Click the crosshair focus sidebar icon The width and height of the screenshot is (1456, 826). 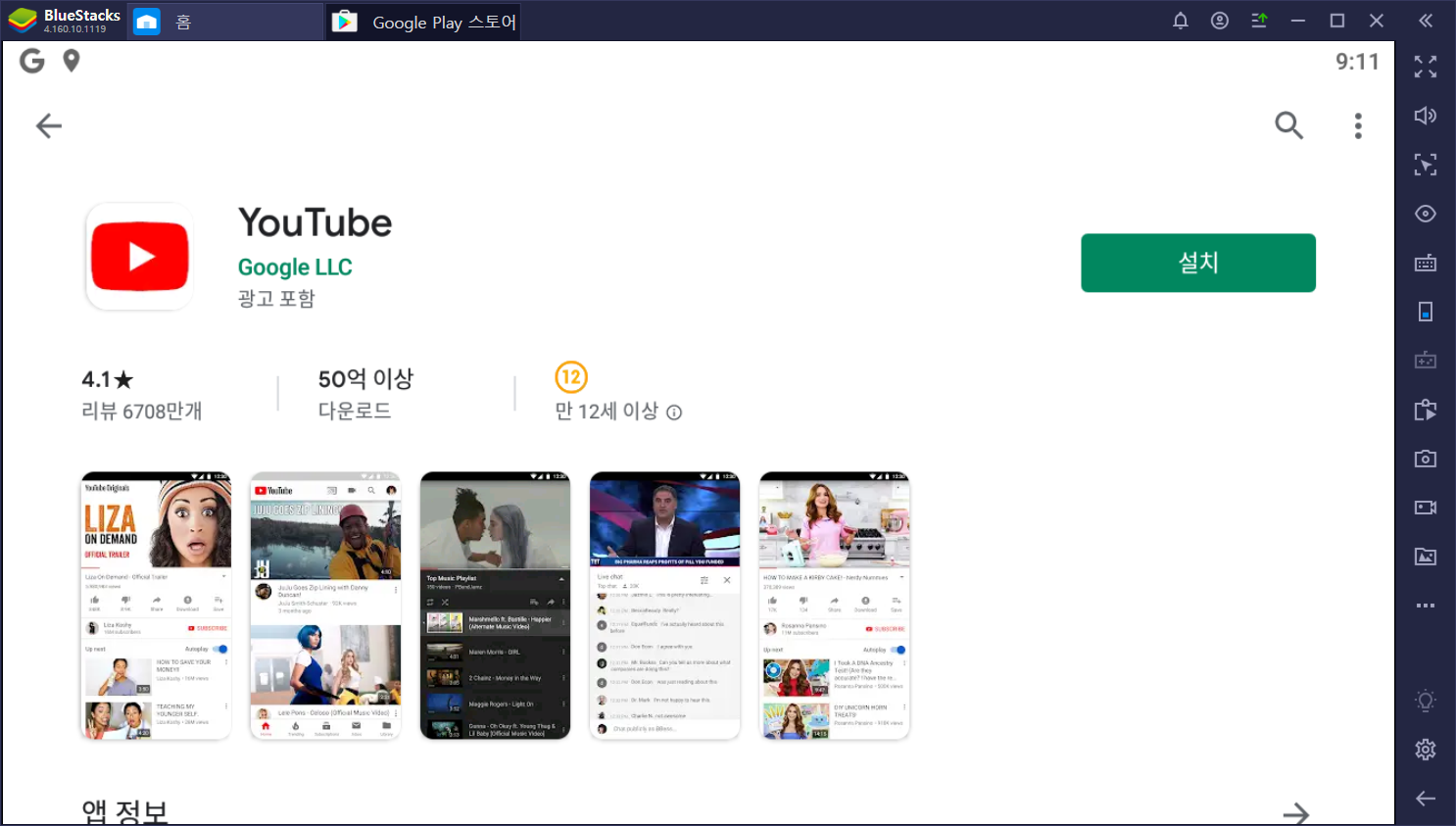(1426, 165)
